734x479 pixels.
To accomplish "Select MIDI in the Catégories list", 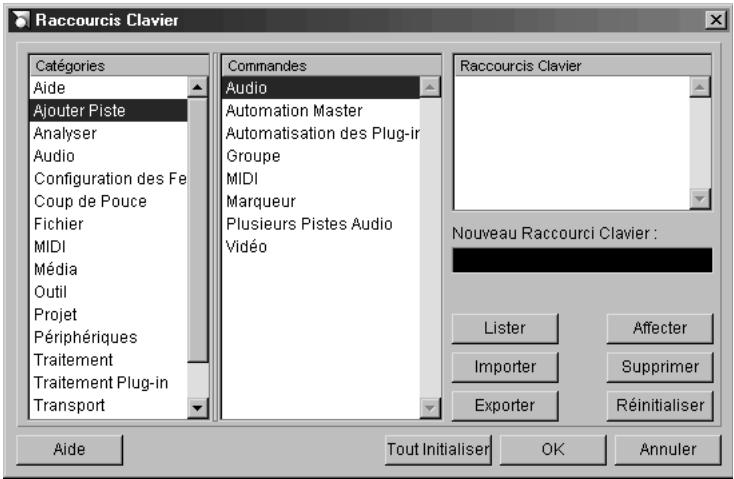I will click(x=109, y=247).
